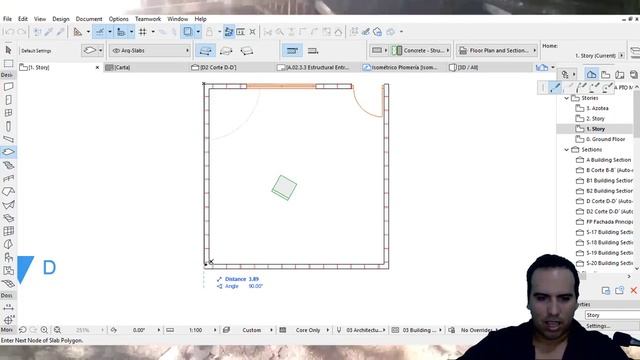This screenshot has width=640, height=360.
Task: Click the Story name input field
Action: pos(612,315)
